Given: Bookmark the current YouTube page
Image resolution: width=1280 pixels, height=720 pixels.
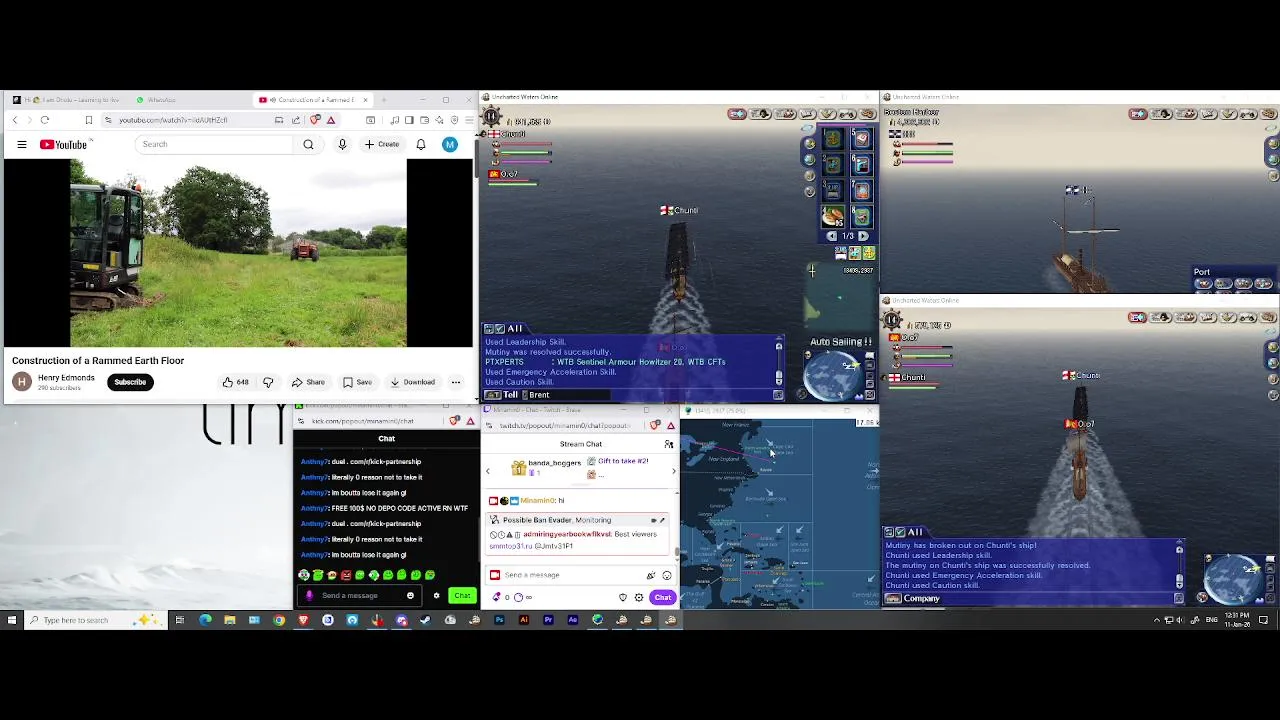Looking at the screenshot, I should click(x=88, y=120).
